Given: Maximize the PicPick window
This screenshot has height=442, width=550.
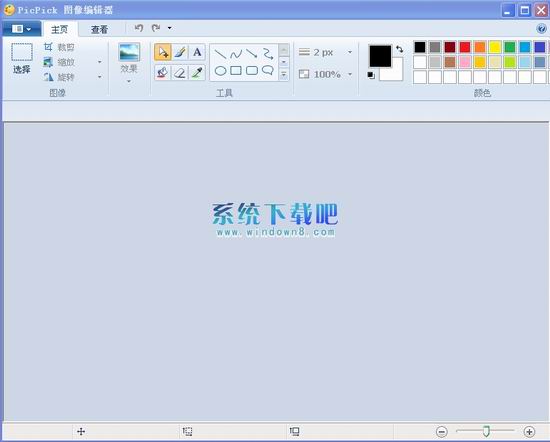Looking at the screenshot, I should pyautogui.click(x=525, y=11).
